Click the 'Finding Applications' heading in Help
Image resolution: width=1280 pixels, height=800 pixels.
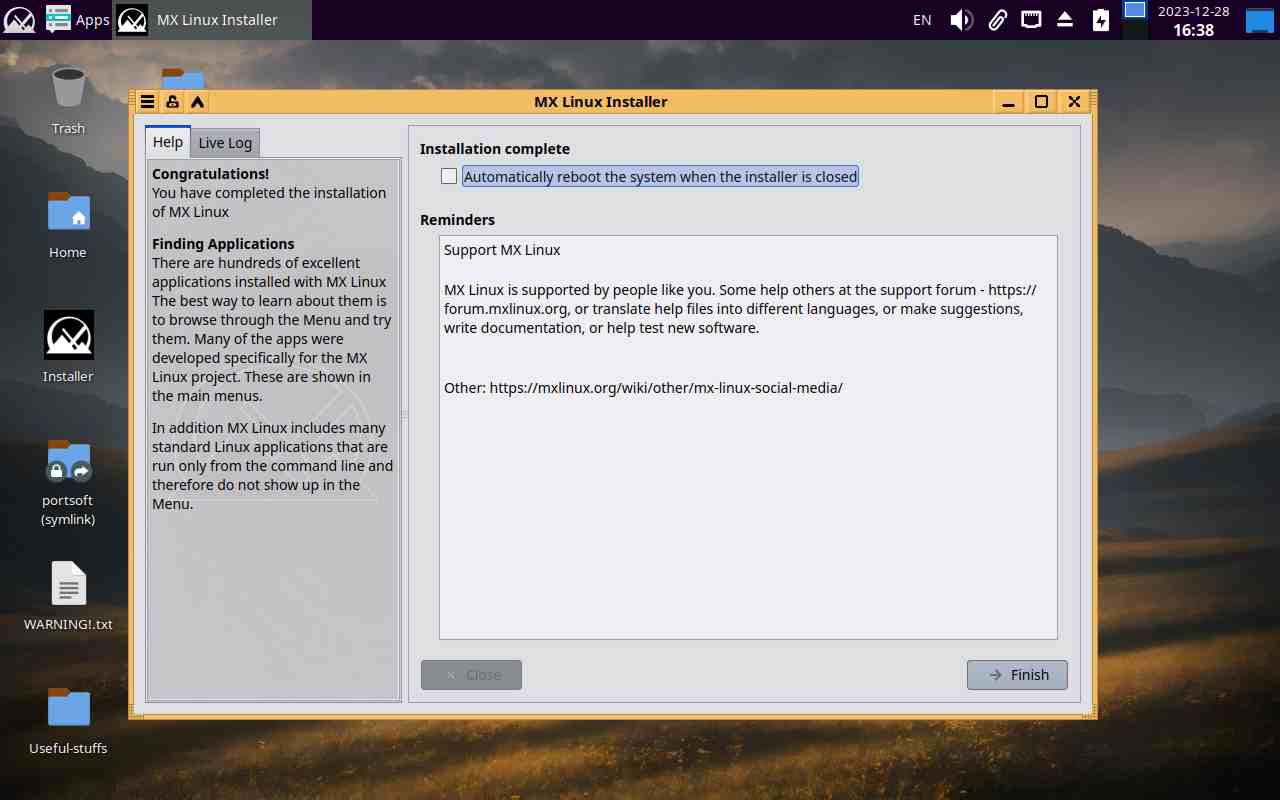click(223, 244)
